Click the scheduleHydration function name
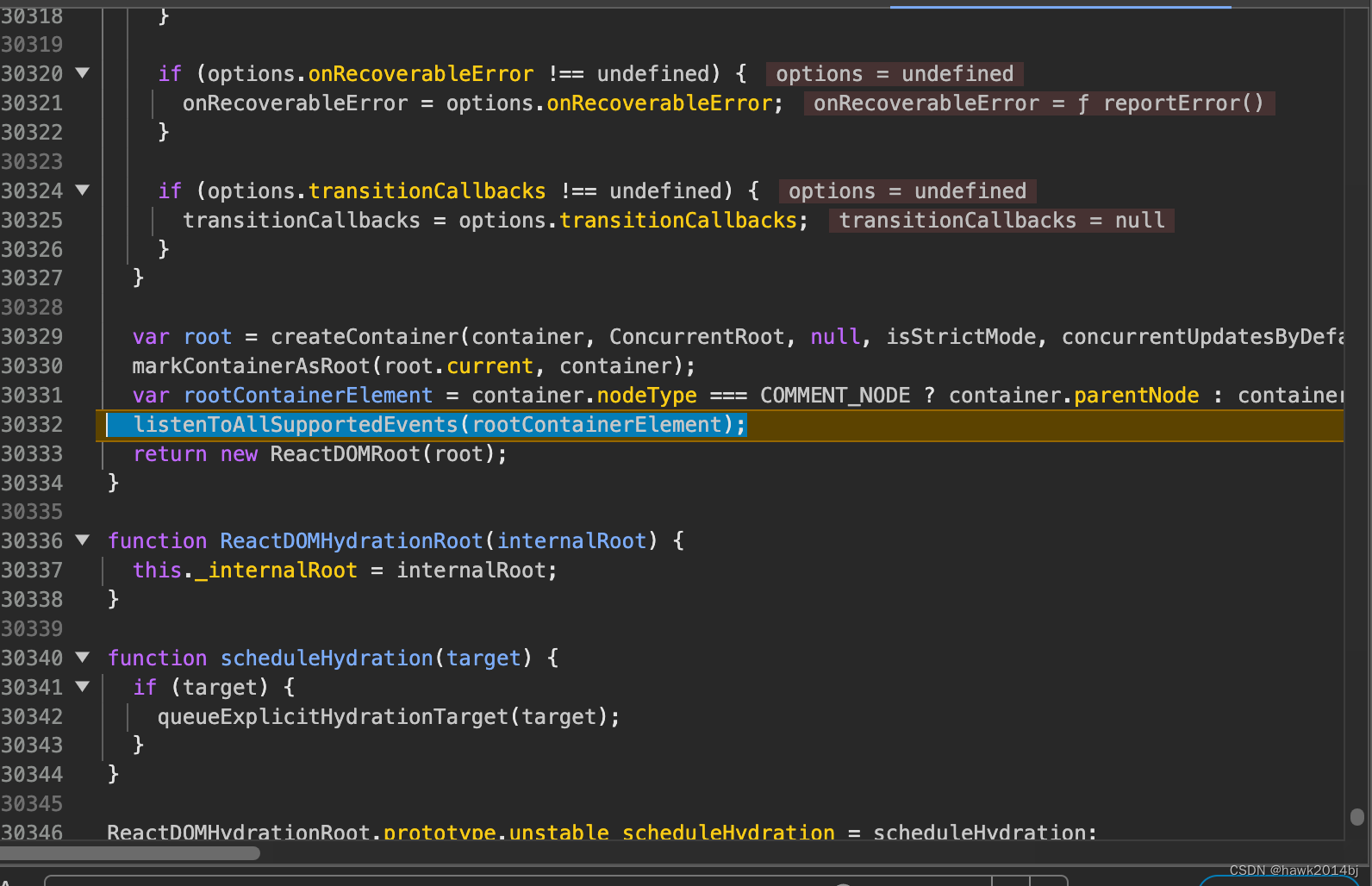This screenshot has width=1372, height=886. (327, 658)
